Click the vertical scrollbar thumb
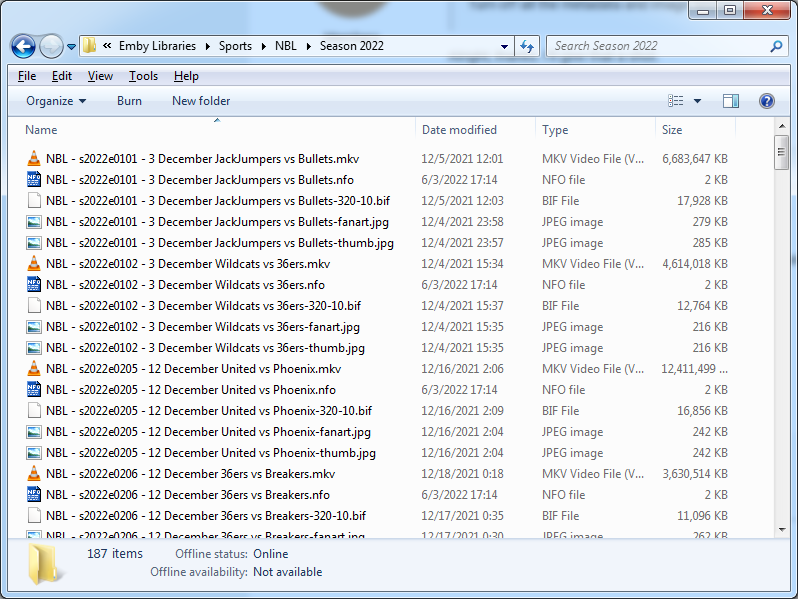 781,152
